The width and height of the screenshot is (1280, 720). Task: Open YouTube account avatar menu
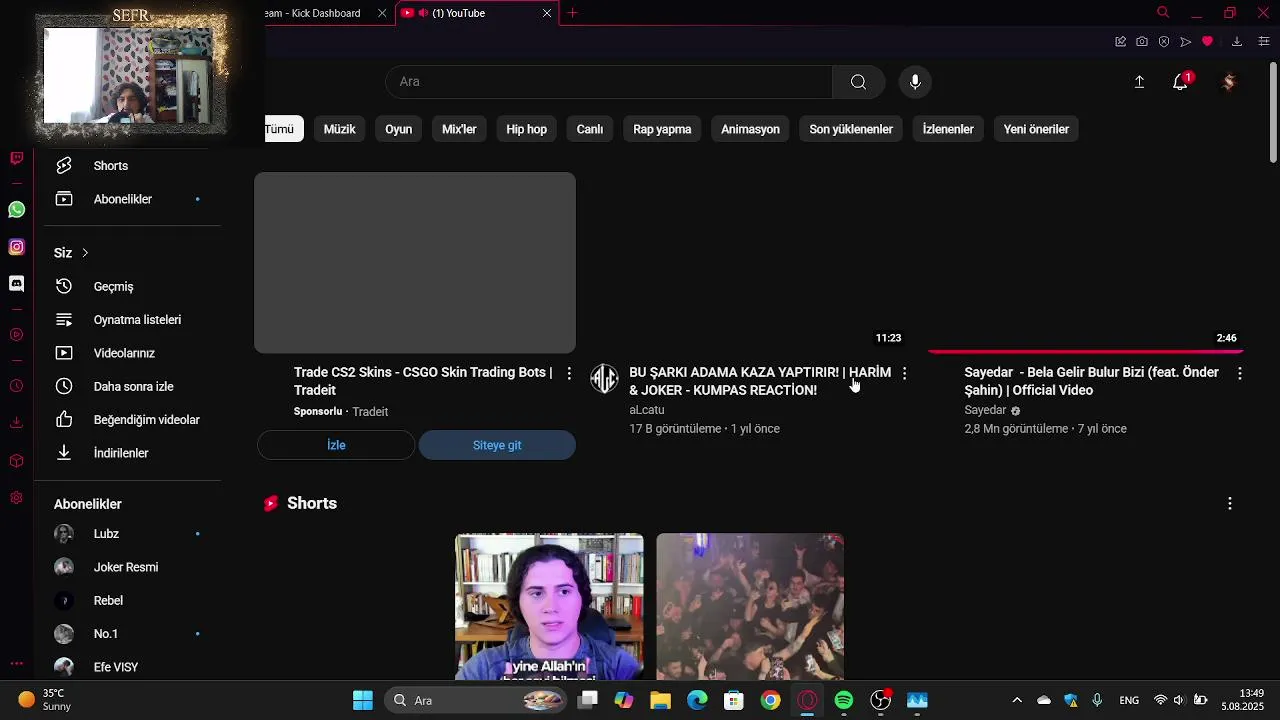(1229, 82)
